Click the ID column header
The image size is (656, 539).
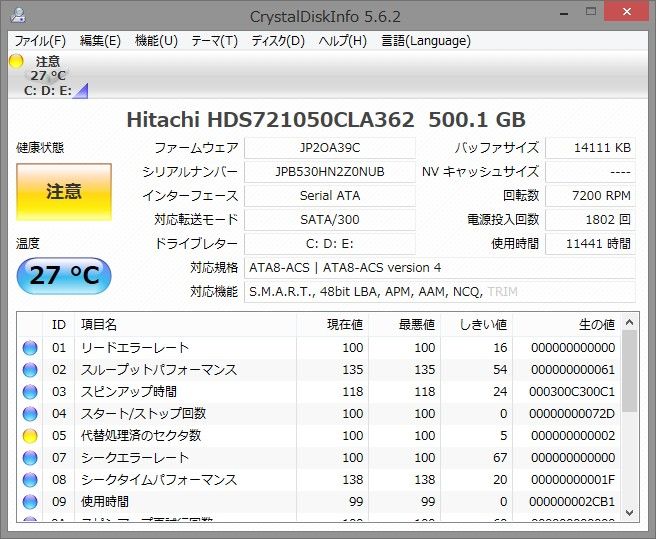click(x=59, y=325)
